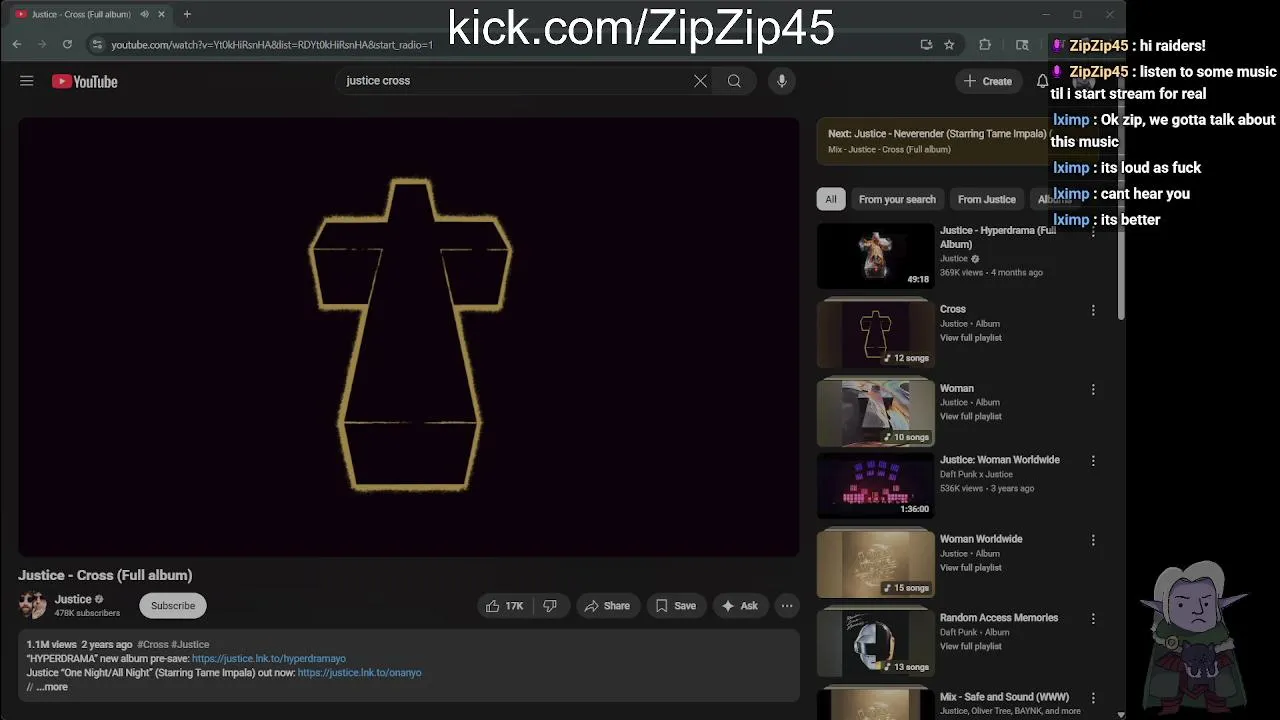Click View full playlist under Woman Worldwide

[x=970, y=568]
